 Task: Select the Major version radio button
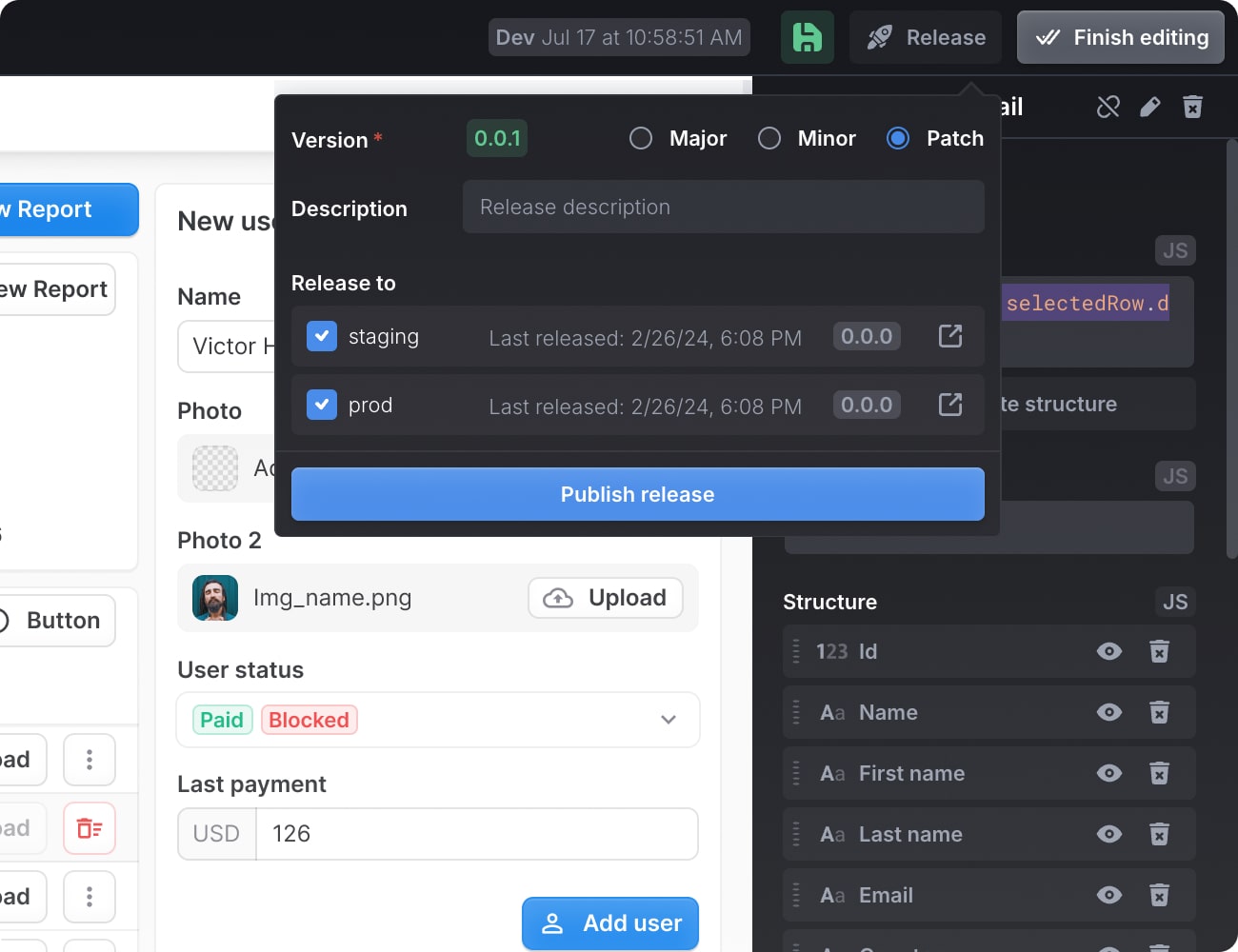pos(641,138)
